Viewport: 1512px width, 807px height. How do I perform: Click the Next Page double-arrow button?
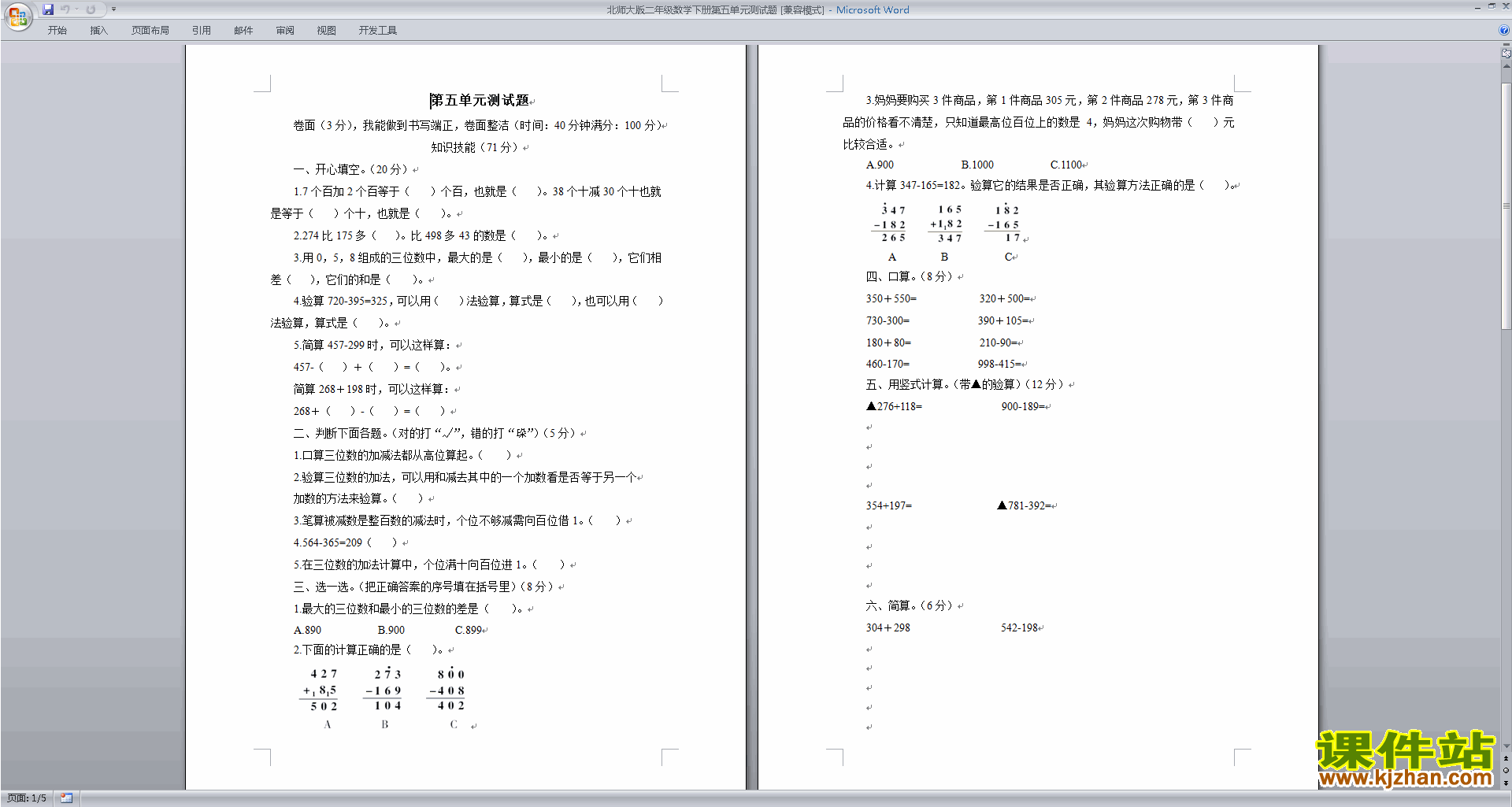tap(1506, 783)
